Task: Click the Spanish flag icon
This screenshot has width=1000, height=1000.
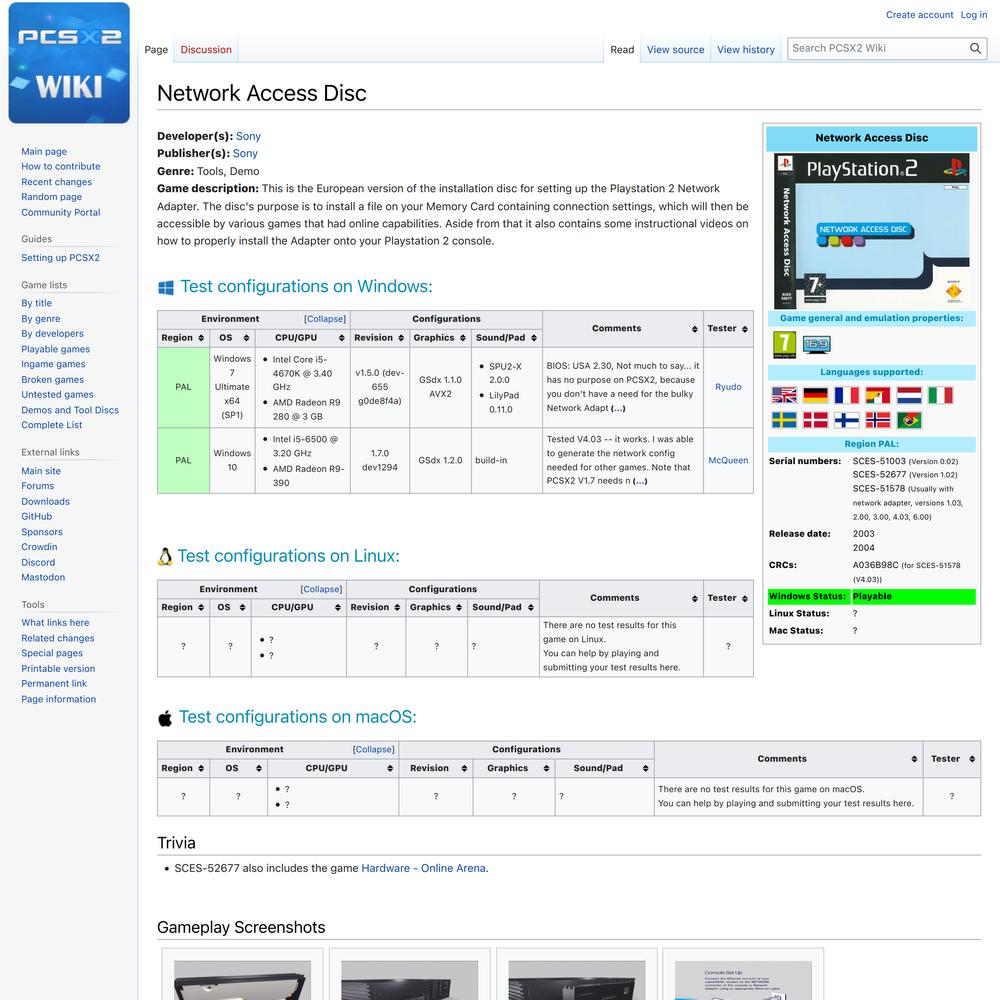Action: coord(878,395)
